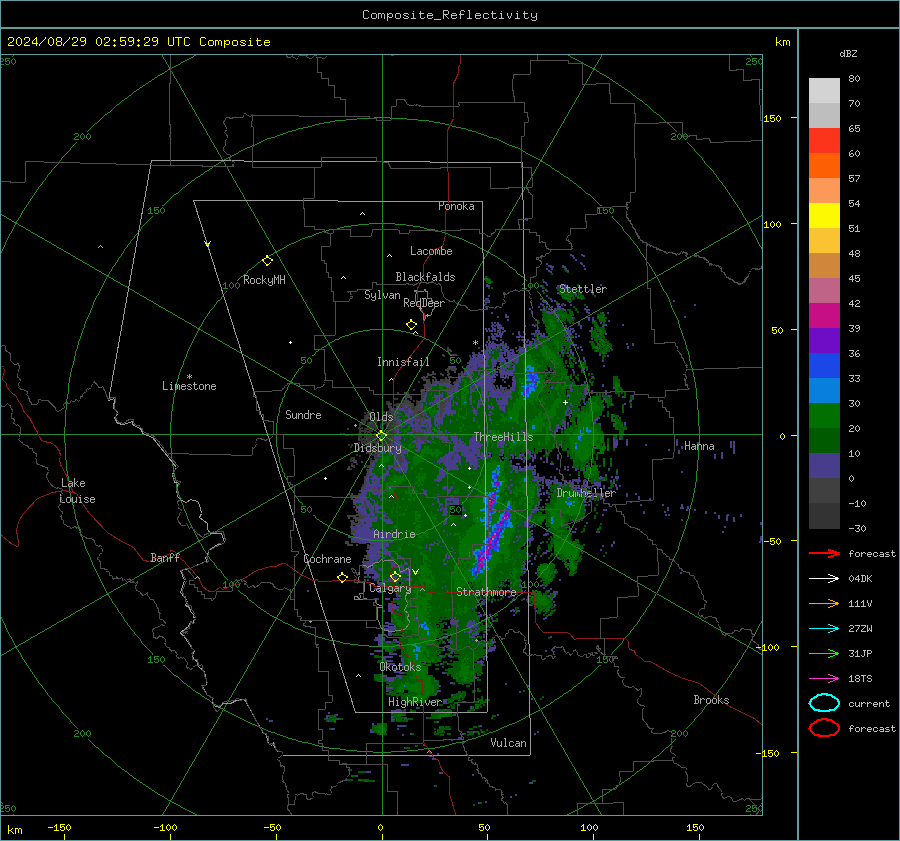The height and width of the screenshot is (841, 900).
Task: Click the yellow diamond marker above Calgary
Action: point(395,576)
